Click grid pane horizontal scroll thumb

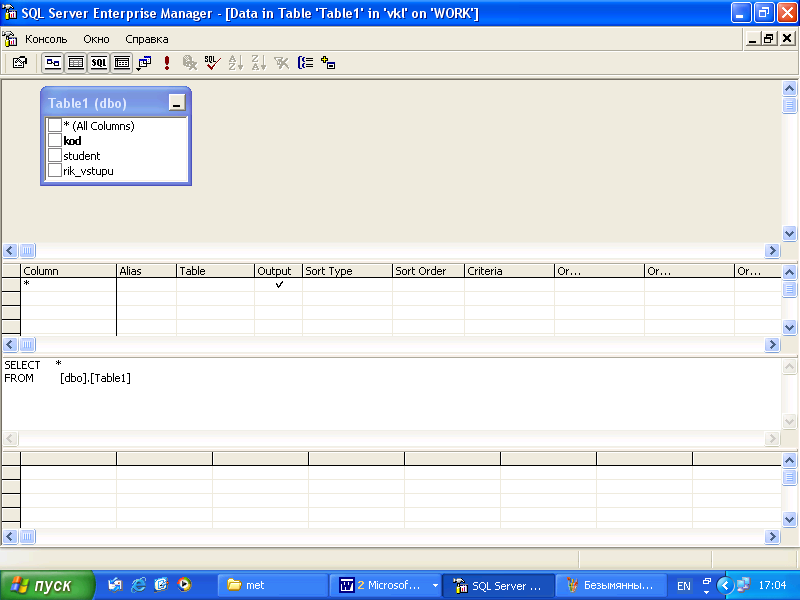[28, 344]
